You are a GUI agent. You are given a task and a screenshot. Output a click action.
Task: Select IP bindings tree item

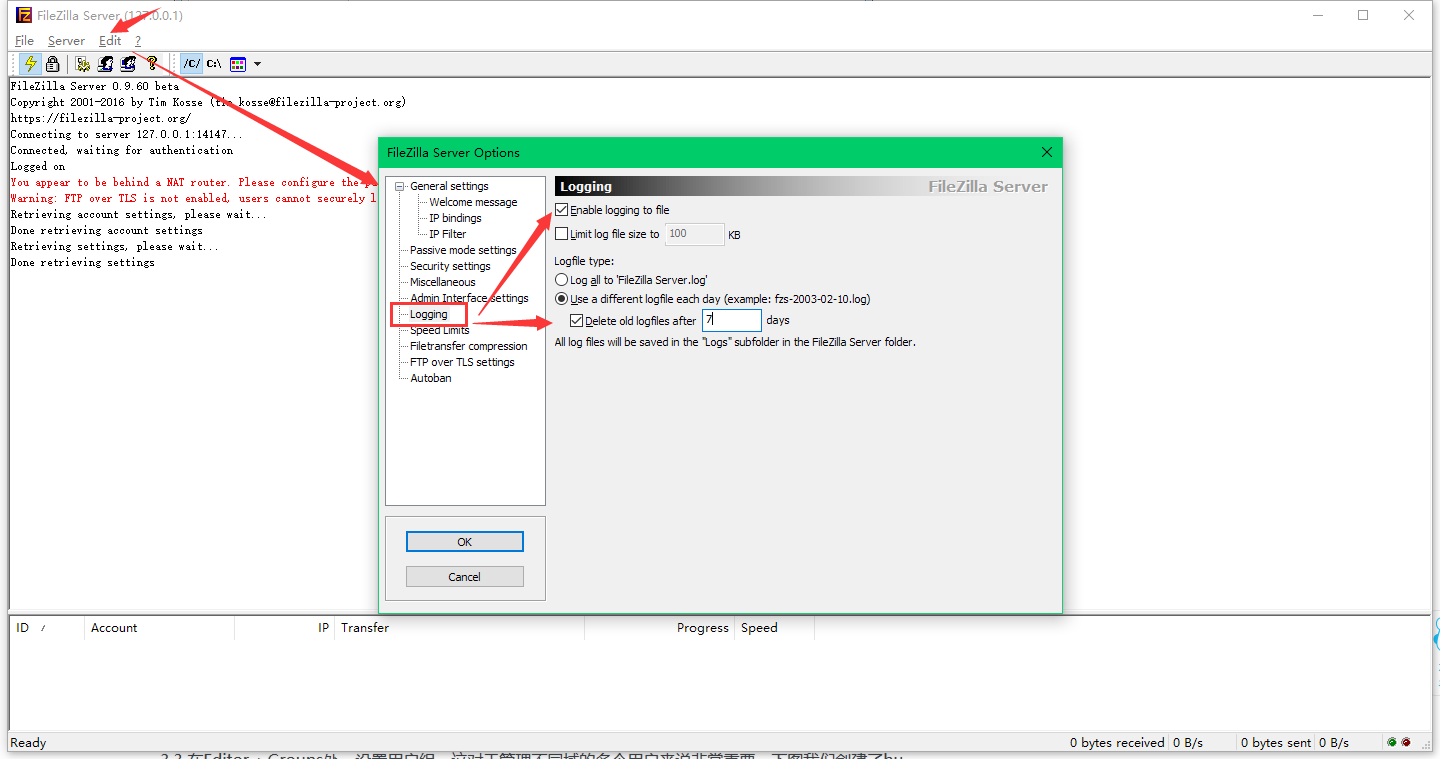click(455, 218)
